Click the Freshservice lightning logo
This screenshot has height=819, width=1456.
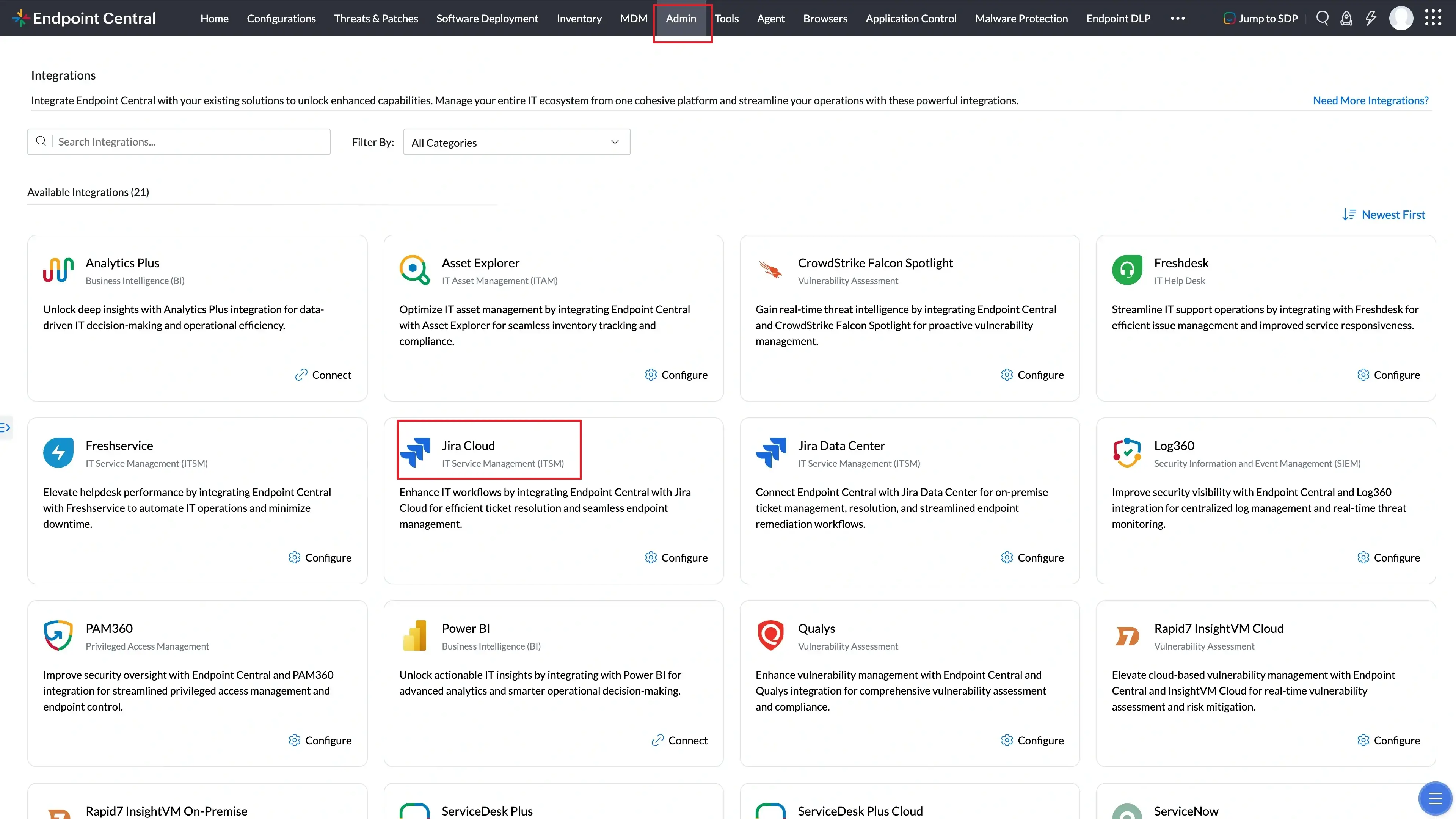click(x=58, y=453)
